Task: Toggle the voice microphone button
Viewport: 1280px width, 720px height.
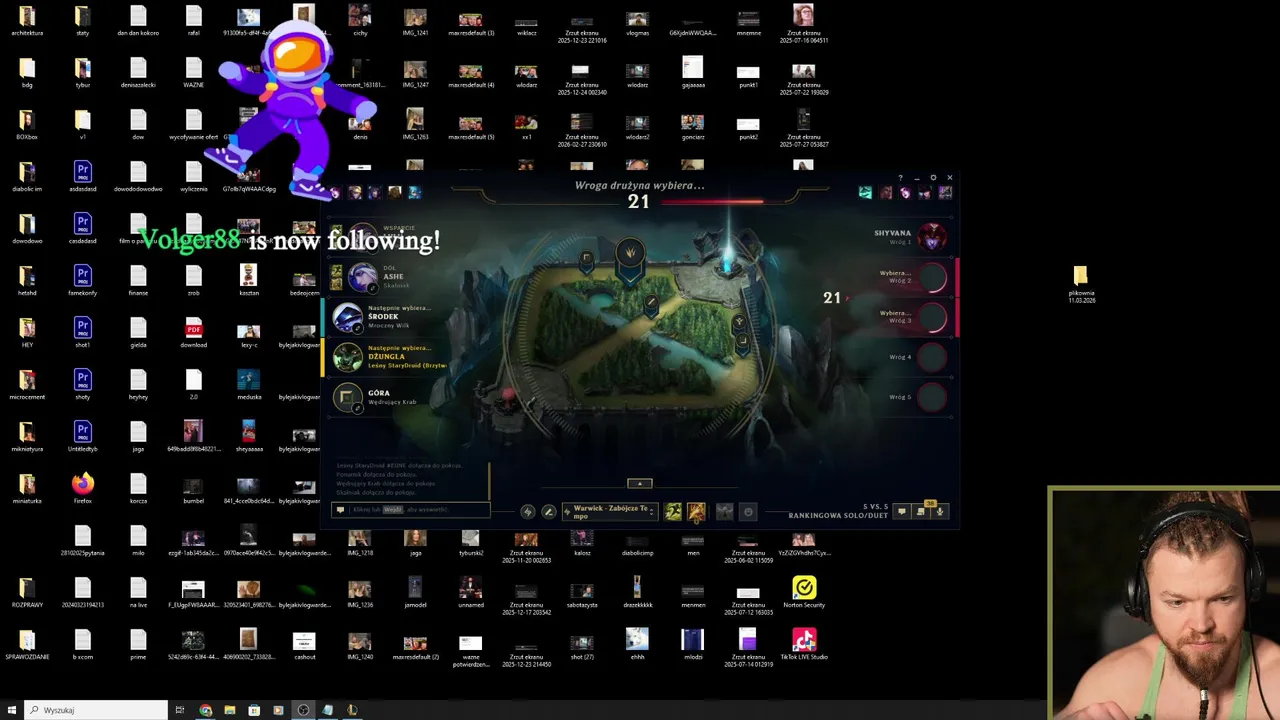Action: click(940, 512)
